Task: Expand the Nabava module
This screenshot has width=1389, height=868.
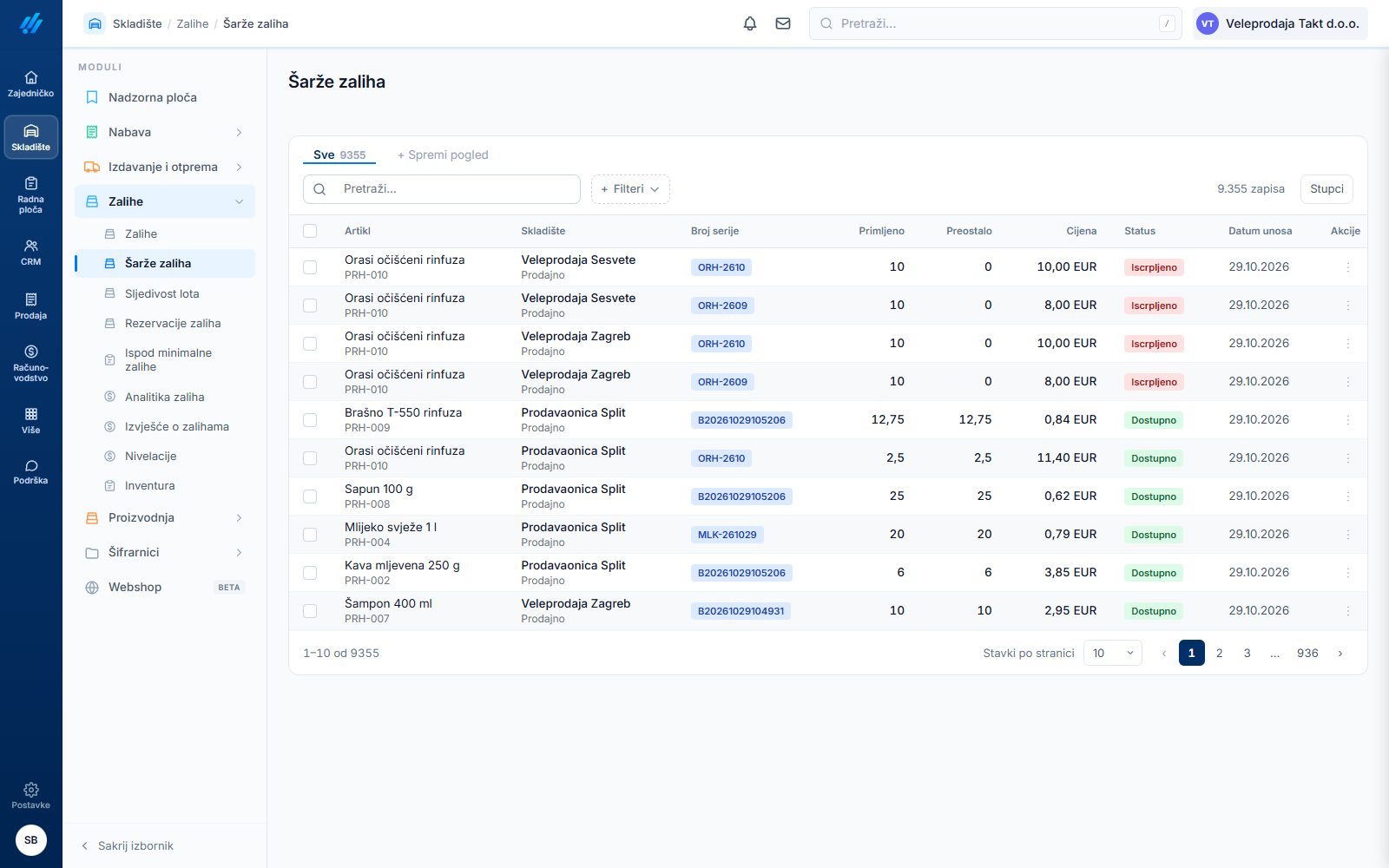Action: click(x=165, y=132)
